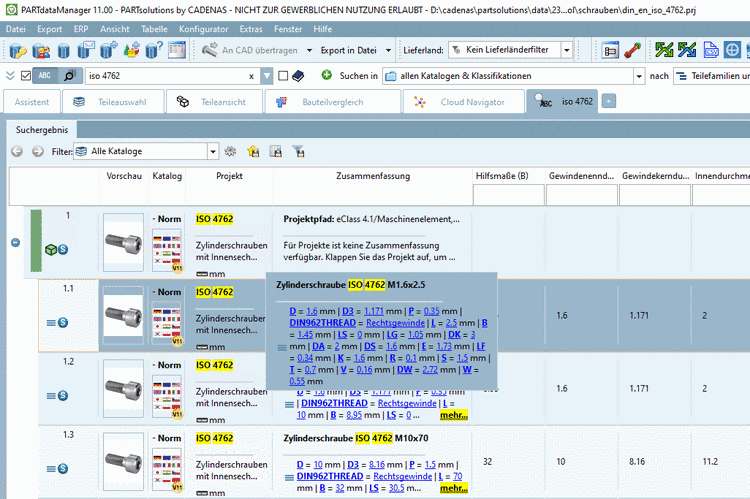This screenshot has height=499, width=750.
Task: Click the back arrow in Suchergebnis panel
Action: [x=17, y=151]
